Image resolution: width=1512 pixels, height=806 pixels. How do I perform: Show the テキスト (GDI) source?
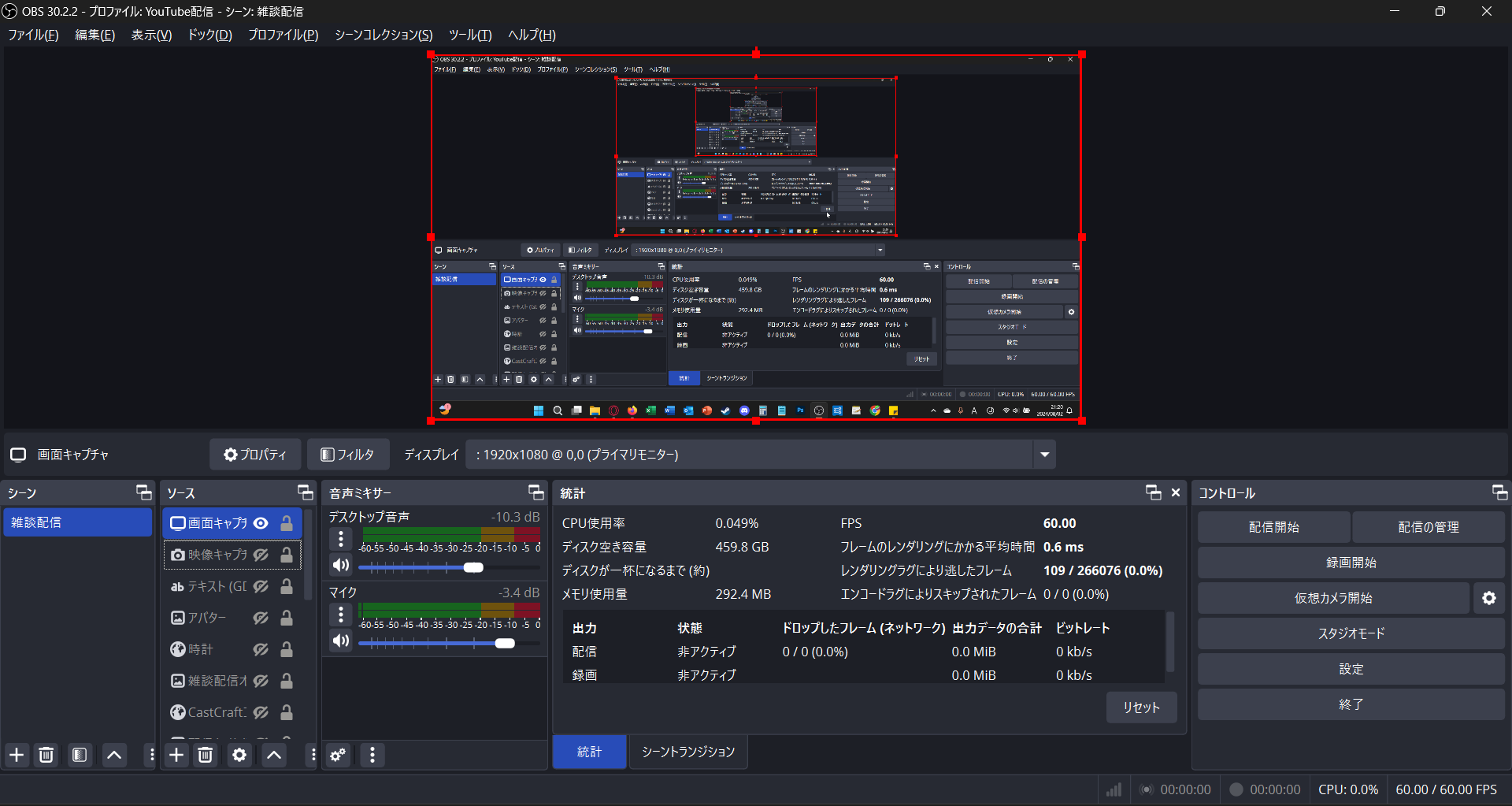[x=261, y=586]
